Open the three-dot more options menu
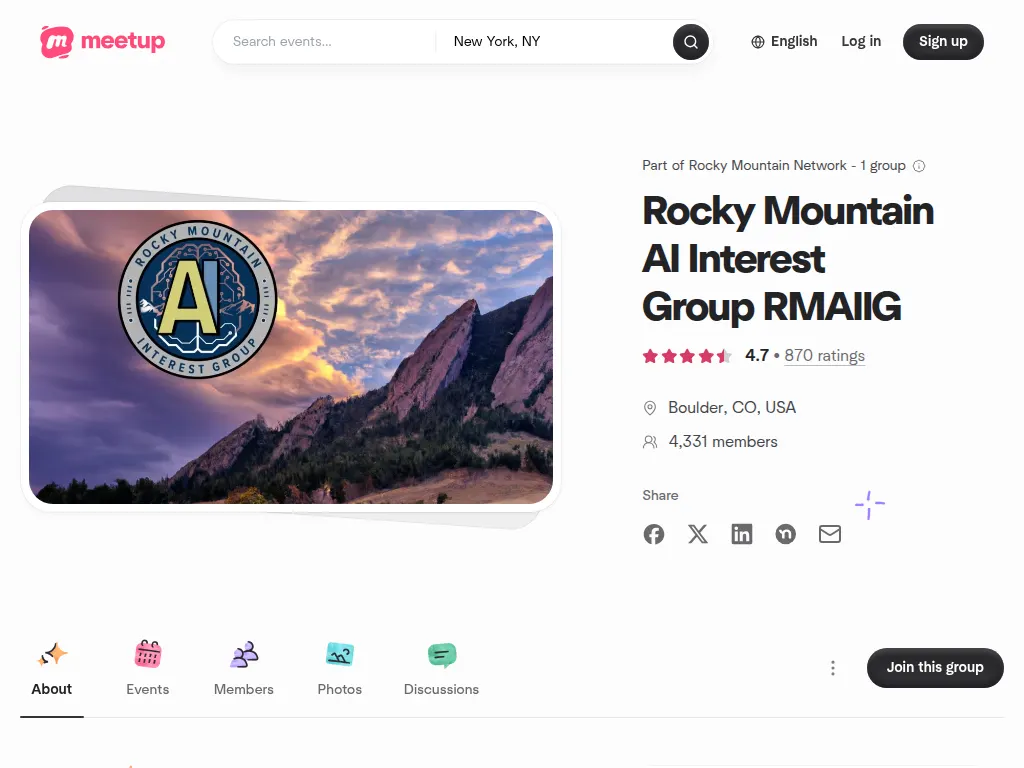The image size is (1024, 768). click(x=833, y=668)
